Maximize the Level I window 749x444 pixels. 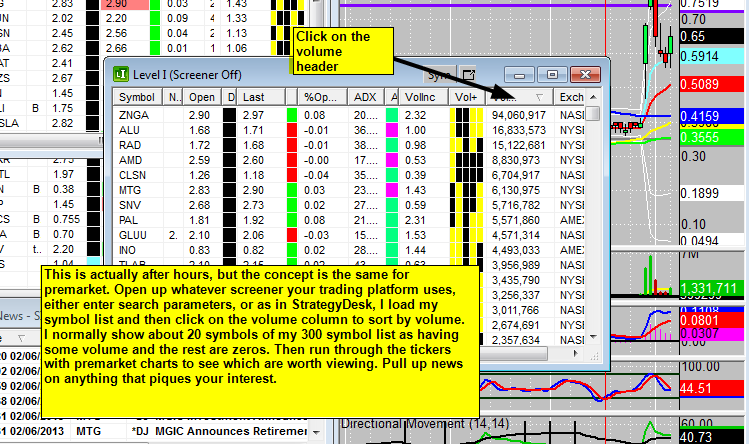click(x=552, y=75)
